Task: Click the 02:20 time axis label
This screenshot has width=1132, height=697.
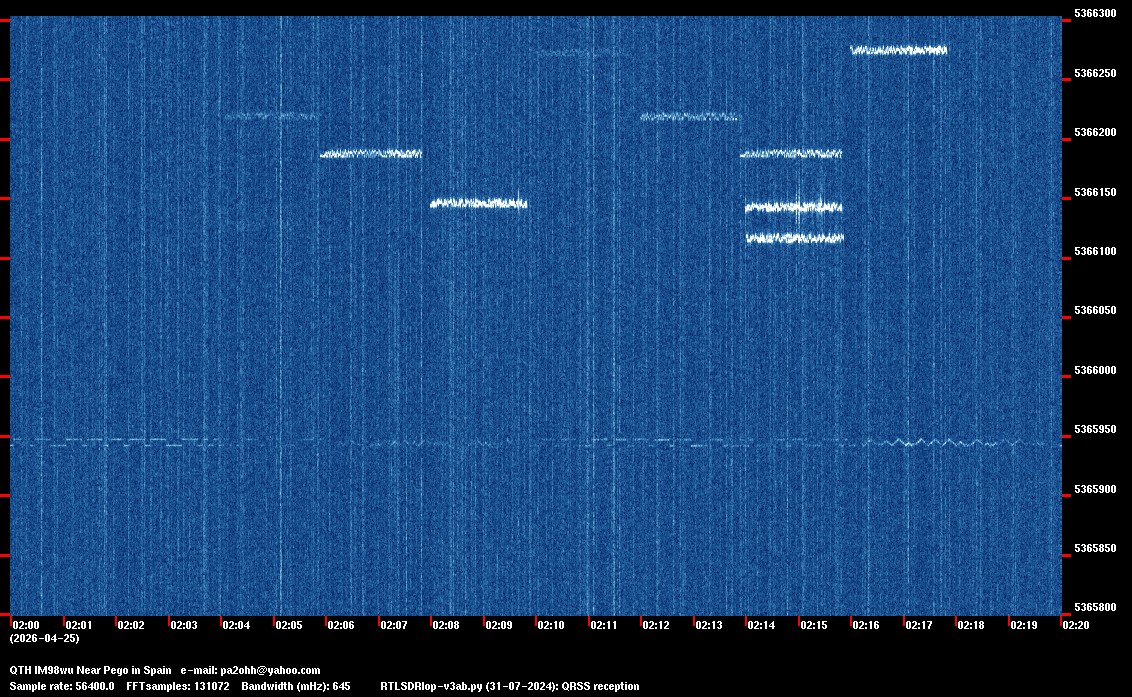Action: 1076,625
